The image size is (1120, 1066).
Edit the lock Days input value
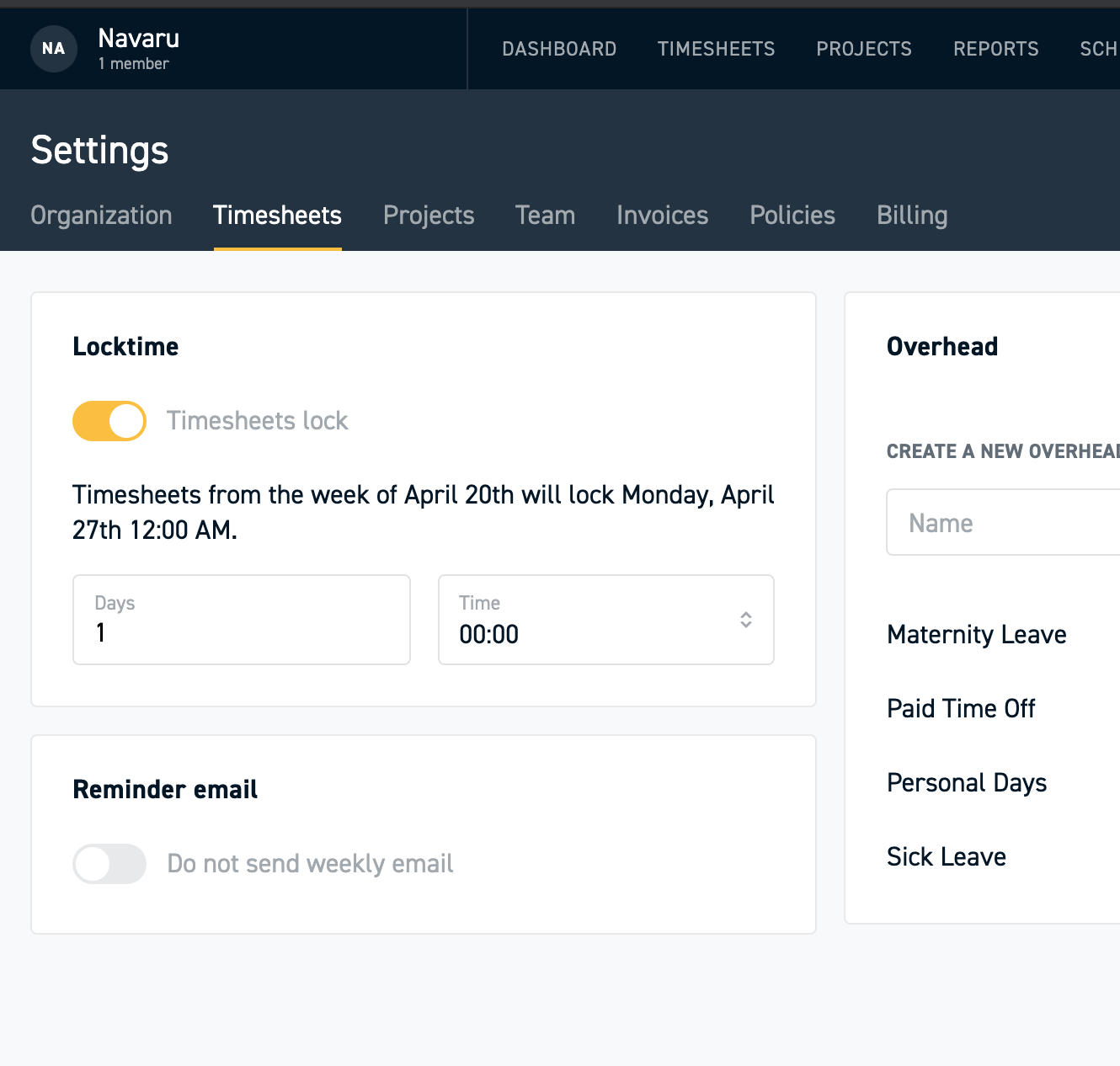pos(241,633)
